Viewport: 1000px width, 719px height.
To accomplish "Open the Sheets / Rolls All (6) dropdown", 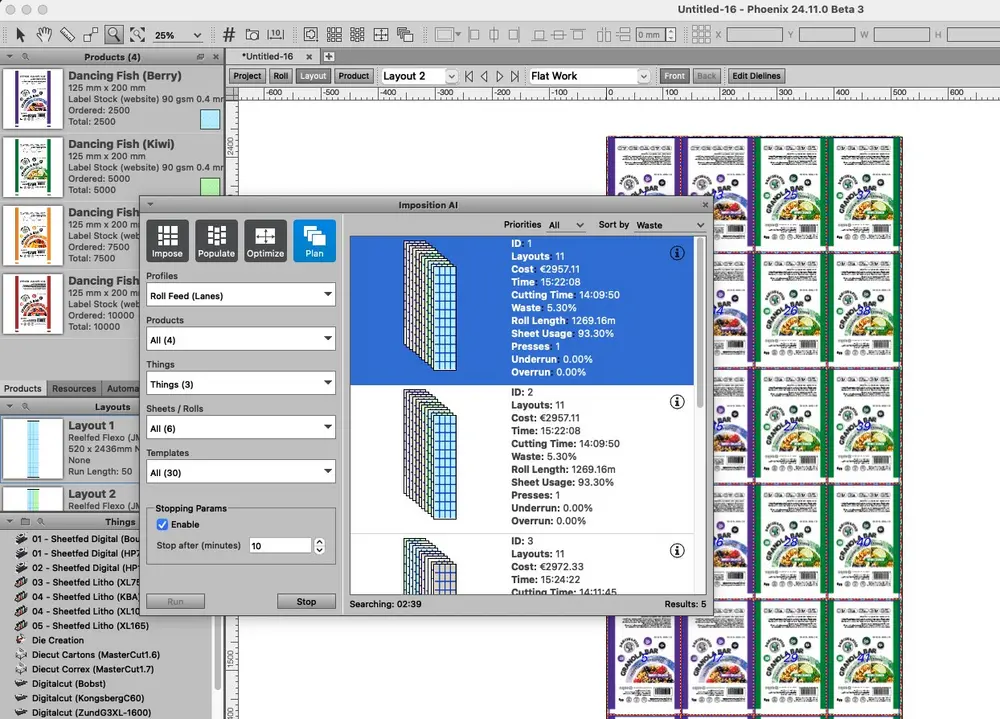I will [241, 428].
